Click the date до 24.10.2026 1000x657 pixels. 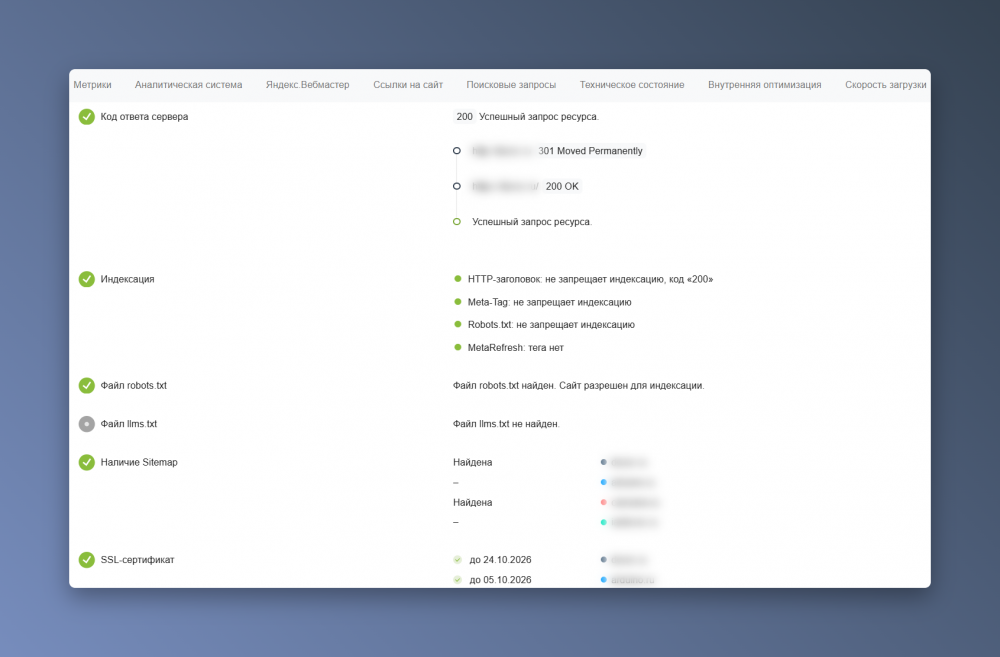pos(500,559)
